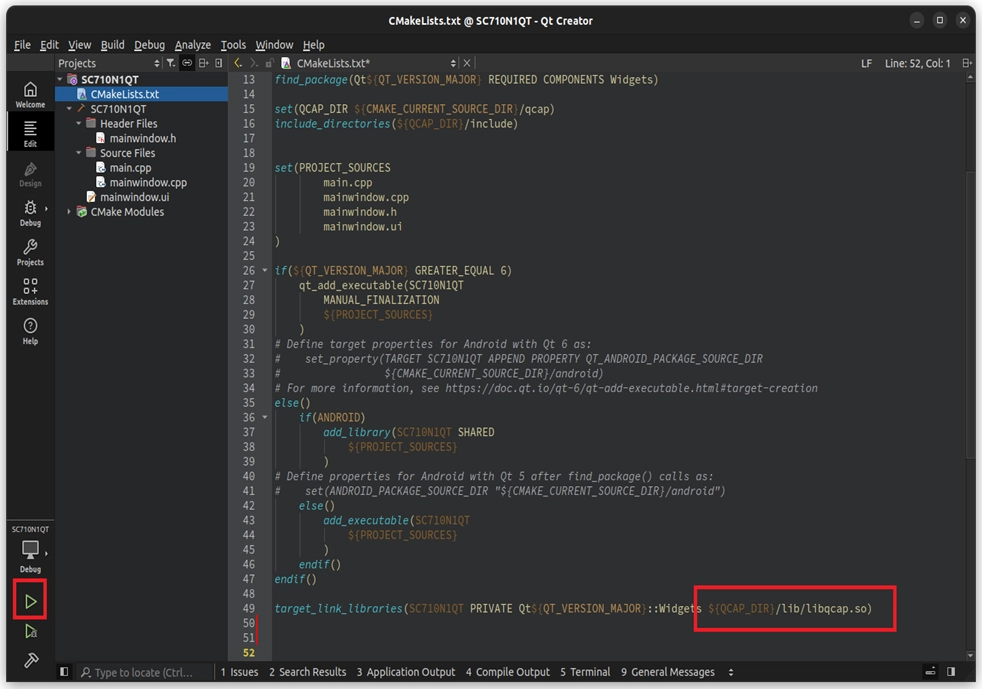
Task: Build the project with the hammer icon
Action: (x=30, y=660)
